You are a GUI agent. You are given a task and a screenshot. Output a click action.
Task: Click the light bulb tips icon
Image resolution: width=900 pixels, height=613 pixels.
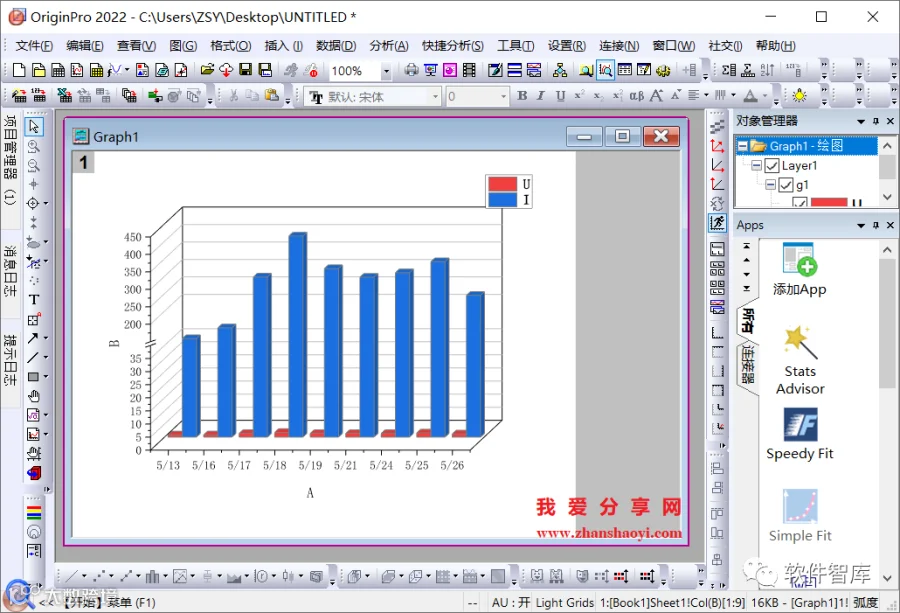tap(799, 96)
